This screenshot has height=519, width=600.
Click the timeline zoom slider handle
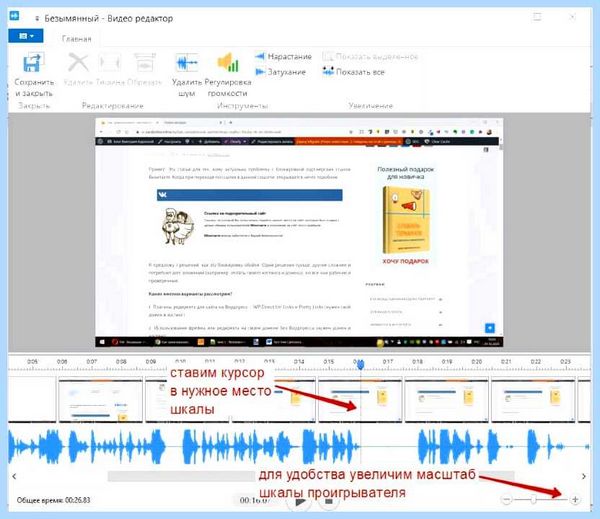click(x=533, y=499)
